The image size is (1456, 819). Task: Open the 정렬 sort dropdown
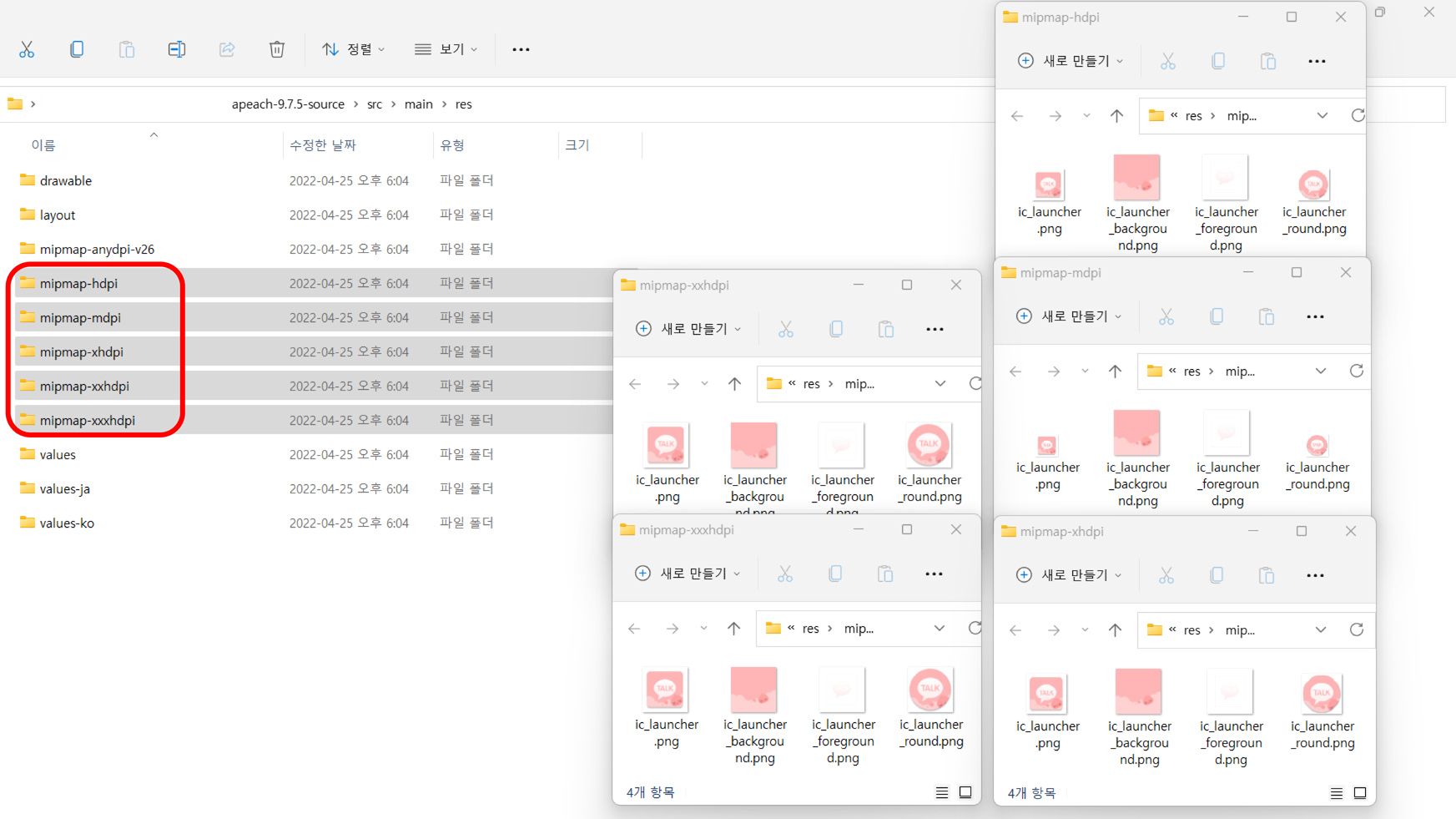pyautogui.click(x=353, y=49)
